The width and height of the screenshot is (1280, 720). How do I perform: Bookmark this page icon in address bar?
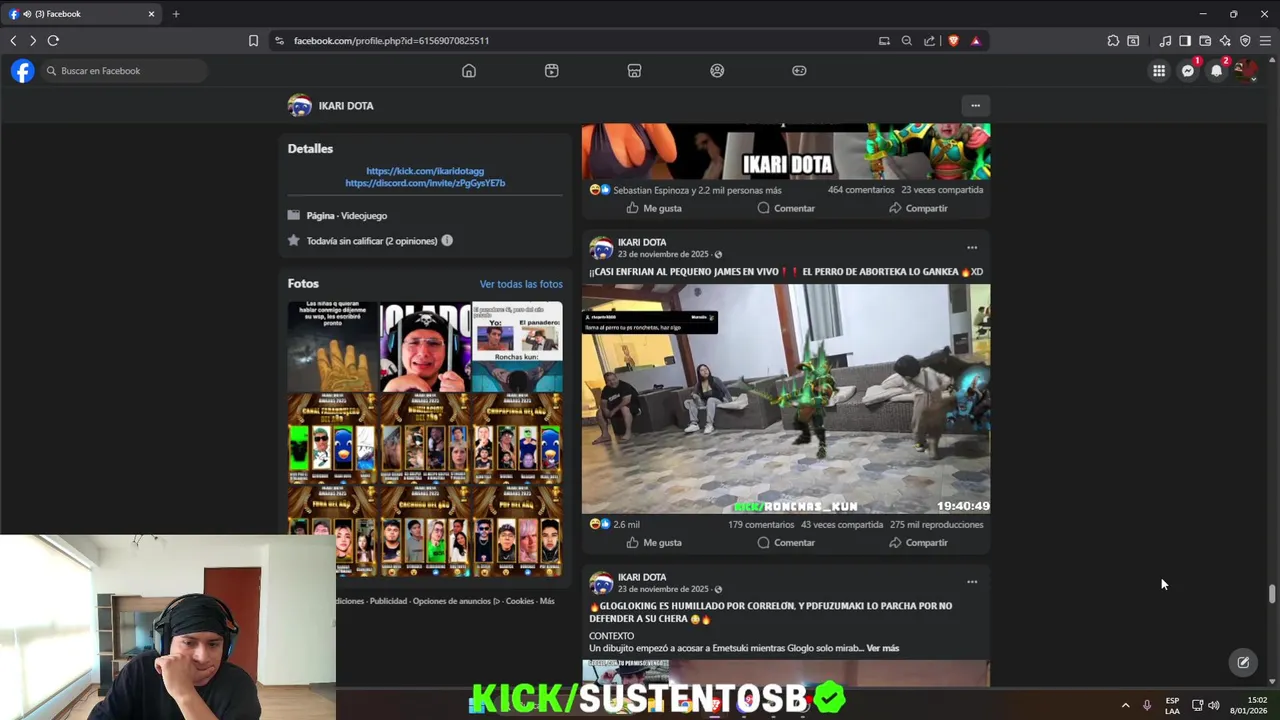[253, 41]
